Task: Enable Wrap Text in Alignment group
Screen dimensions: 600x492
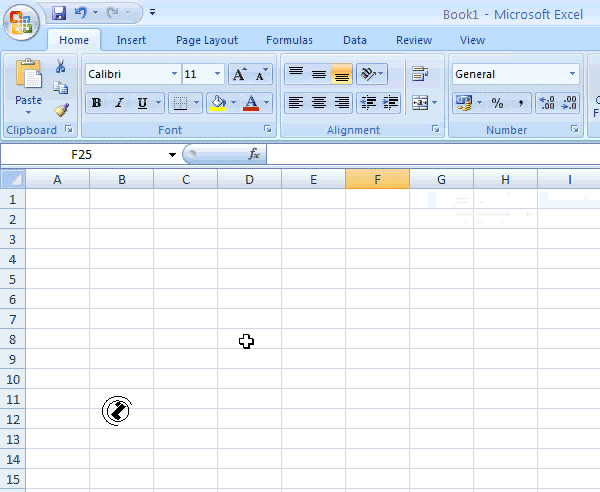Action: coord(420,74)
